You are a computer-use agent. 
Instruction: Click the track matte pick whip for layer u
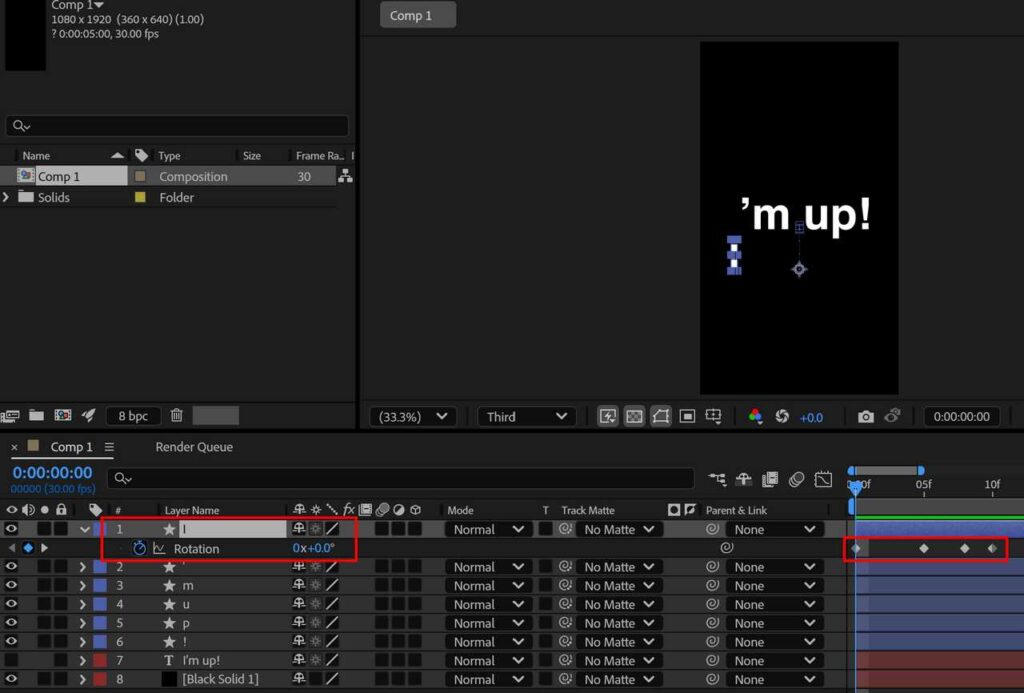tap(565, 604)
